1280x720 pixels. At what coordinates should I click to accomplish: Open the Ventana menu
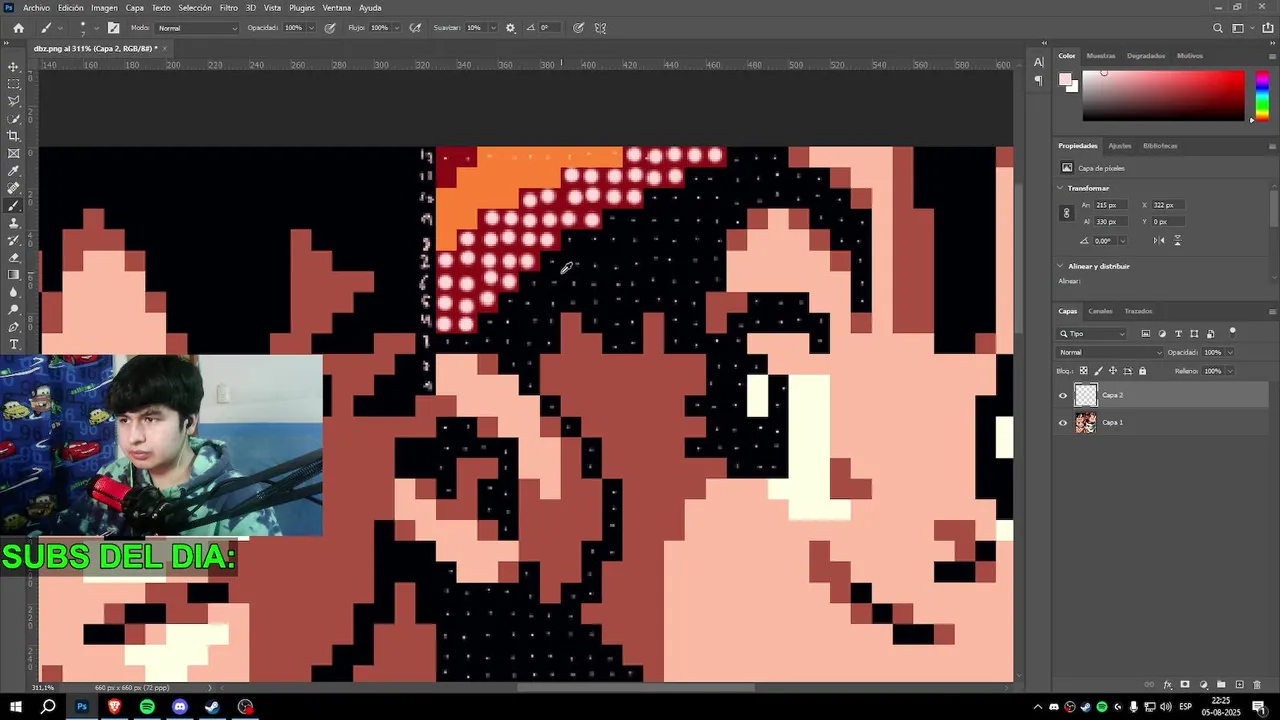336,7
